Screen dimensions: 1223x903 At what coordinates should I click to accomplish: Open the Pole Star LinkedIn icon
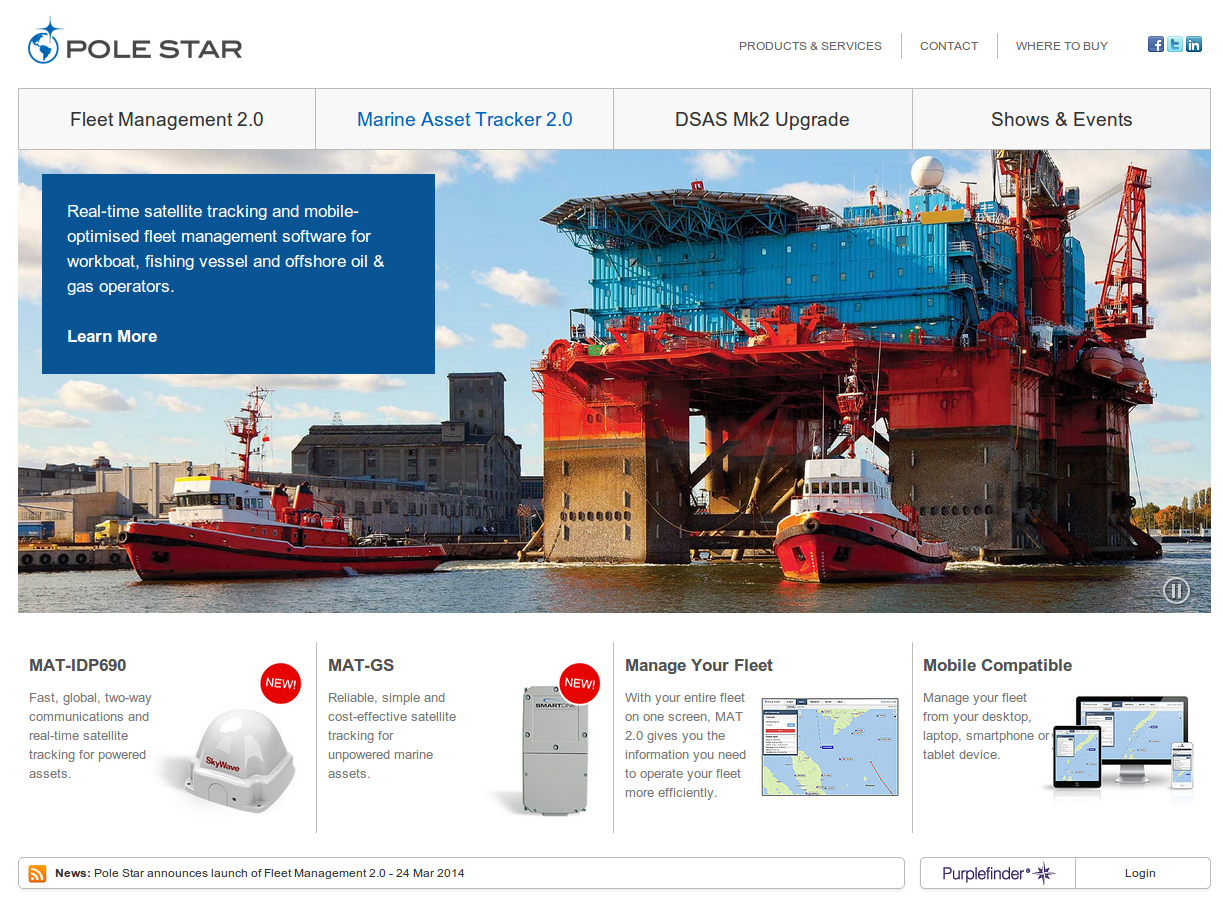click(1194, 44)
